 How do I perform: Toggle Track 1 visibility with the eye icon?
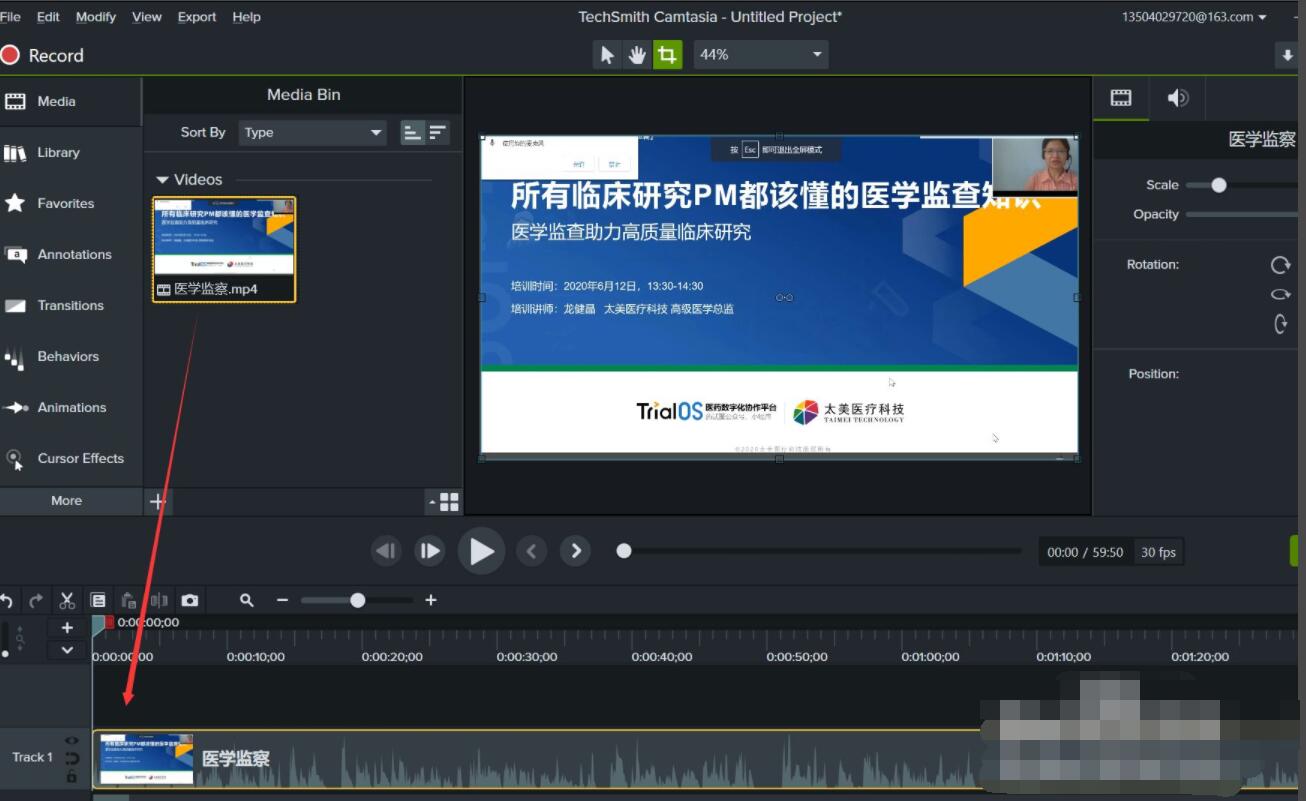(71, 740)
